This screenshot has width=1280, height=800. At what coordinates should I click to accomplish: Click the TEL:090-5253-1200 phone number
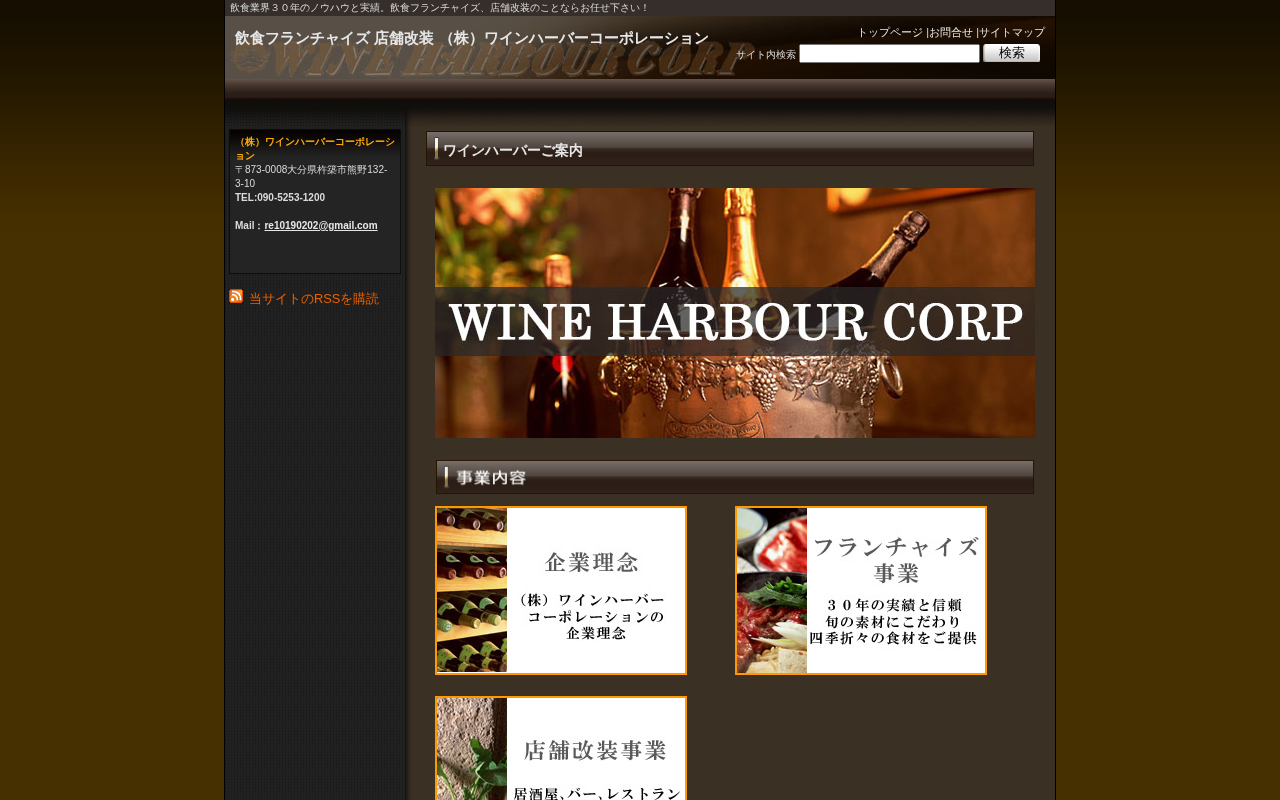tap(280, 198)
